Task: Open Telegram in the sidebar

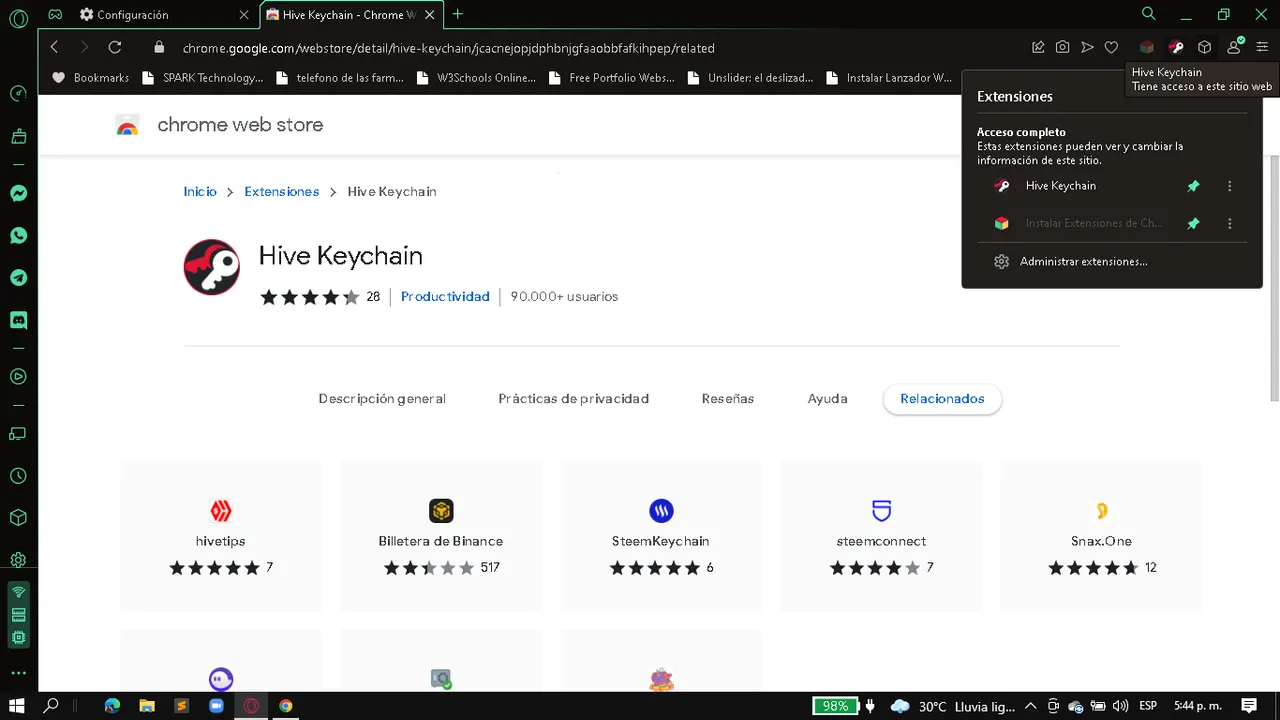Action: 18,278
